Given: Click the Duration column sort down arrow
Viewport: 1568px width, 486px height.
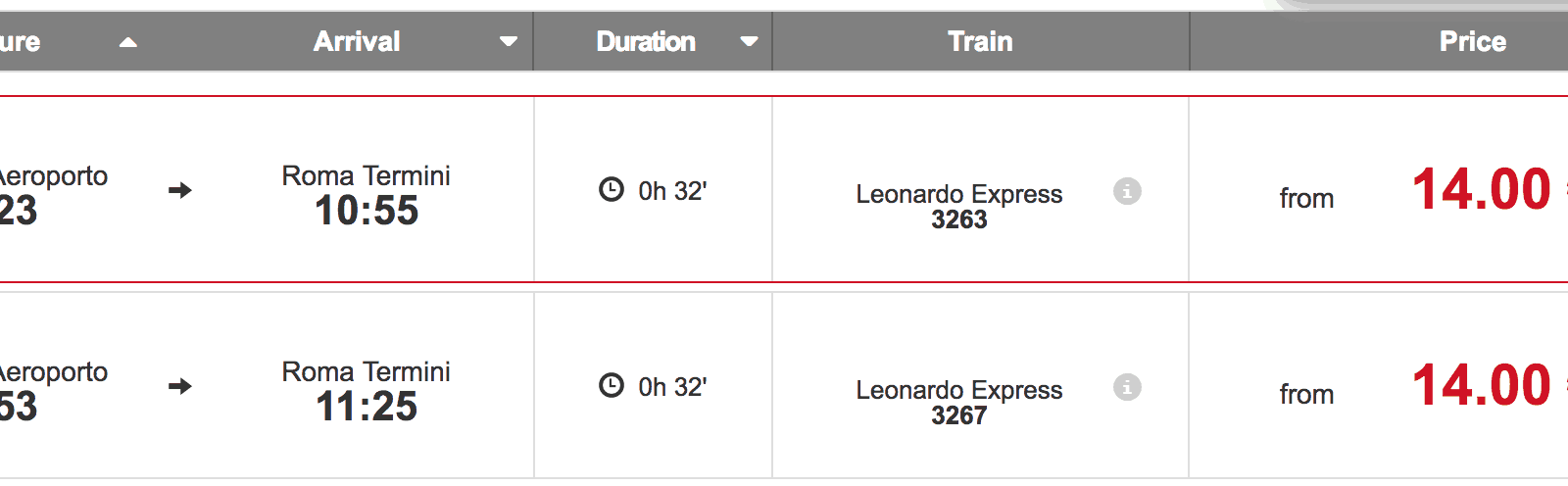Looking at the screenshot, I should [x=750, y=42].
